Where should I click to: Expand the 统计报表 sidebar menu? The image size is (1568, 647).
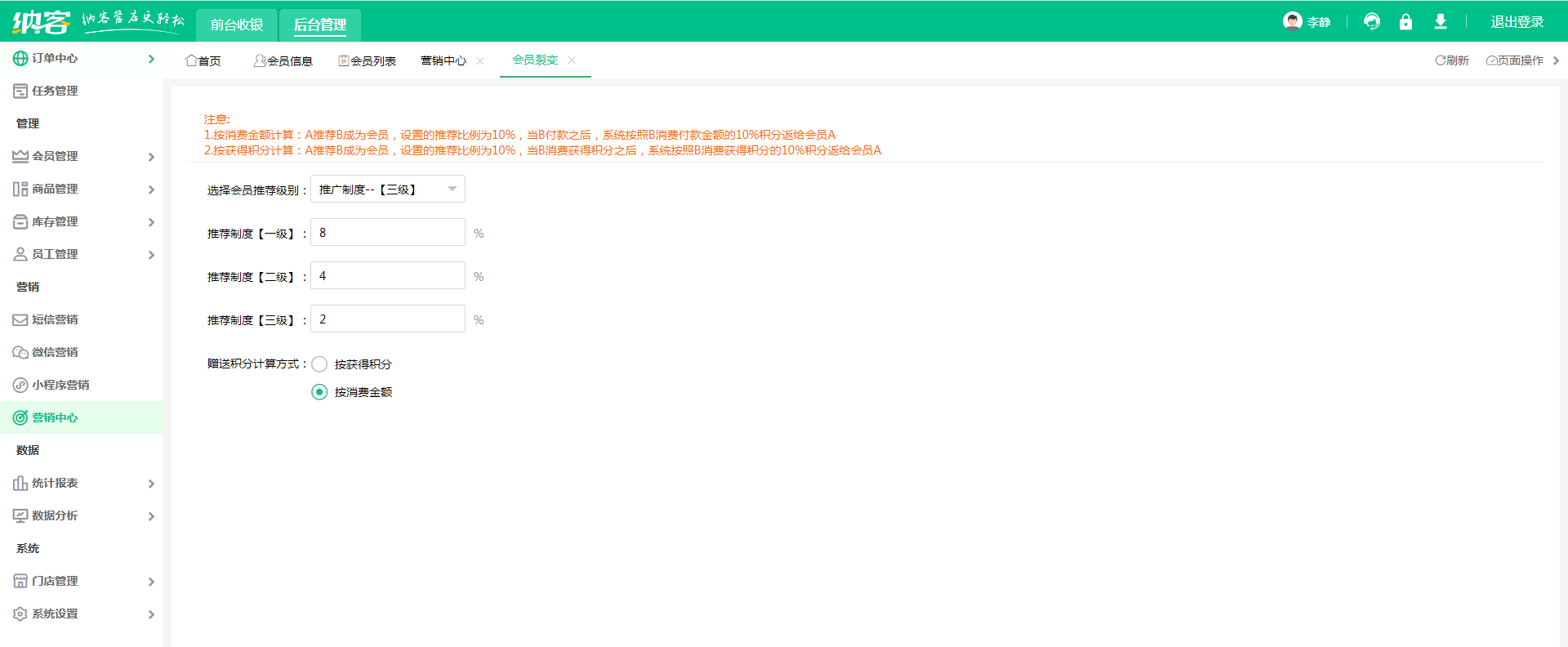coord(82,483)
